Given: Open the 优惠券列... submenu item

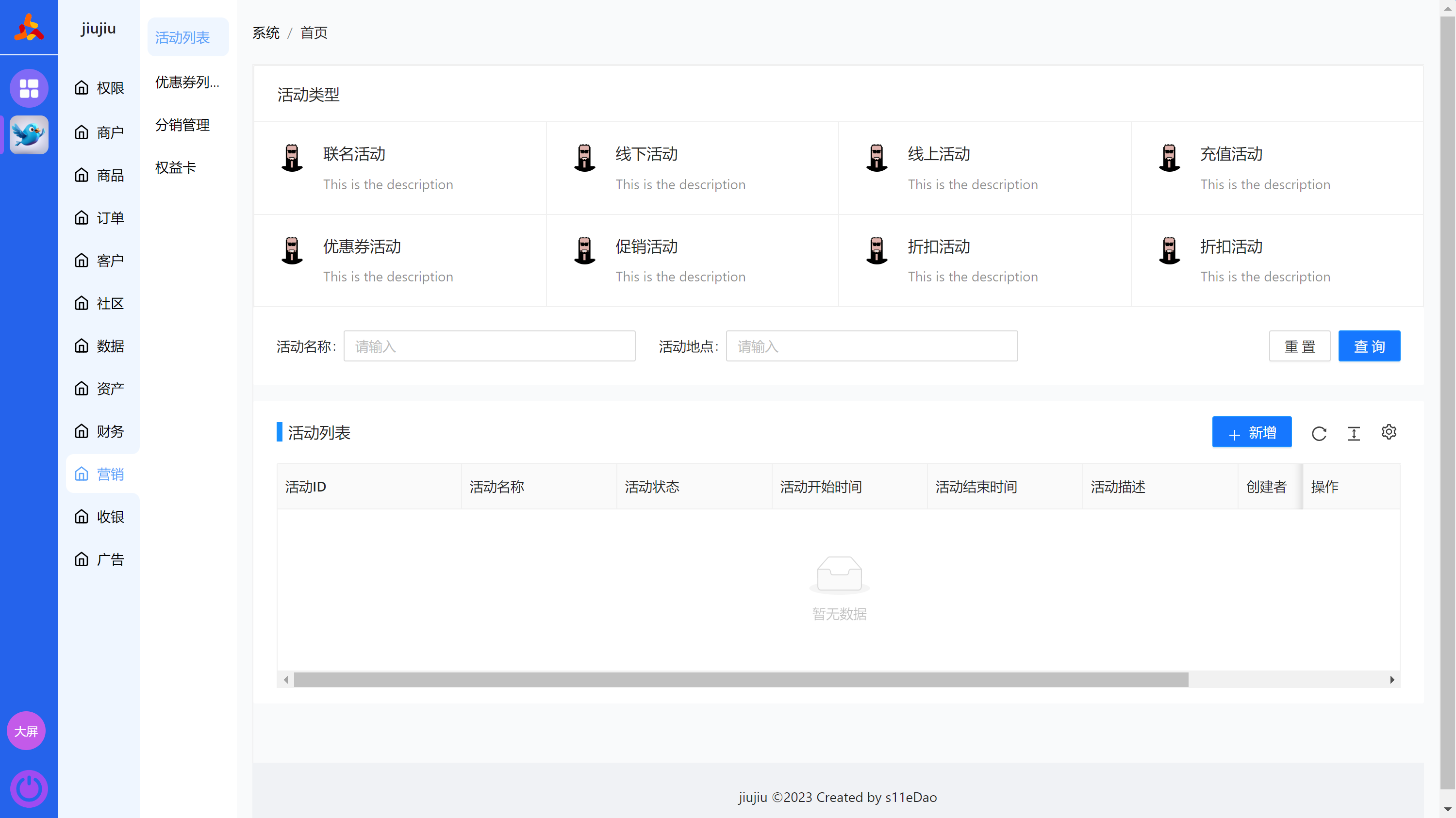Looking at the screenshot, I should (187, 82).
